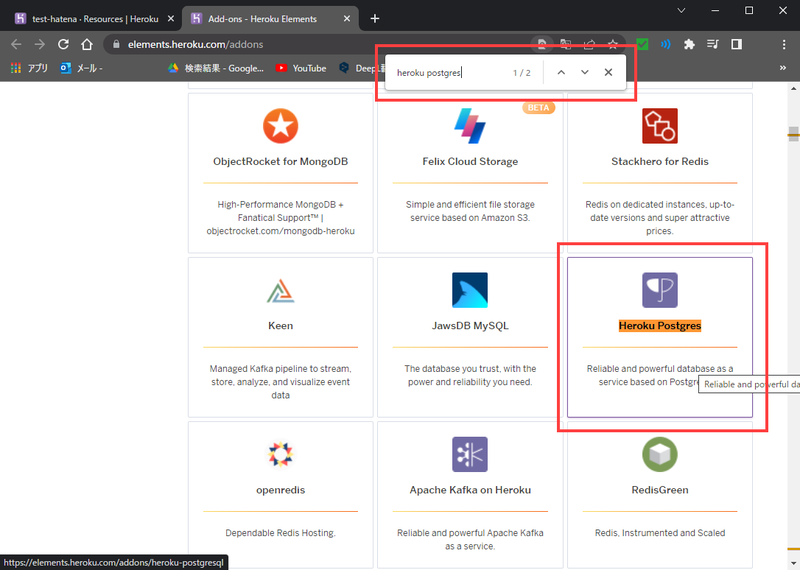Open a new browser tab
This screenshot has width=800, height=570.
click(x=375, y=19)
